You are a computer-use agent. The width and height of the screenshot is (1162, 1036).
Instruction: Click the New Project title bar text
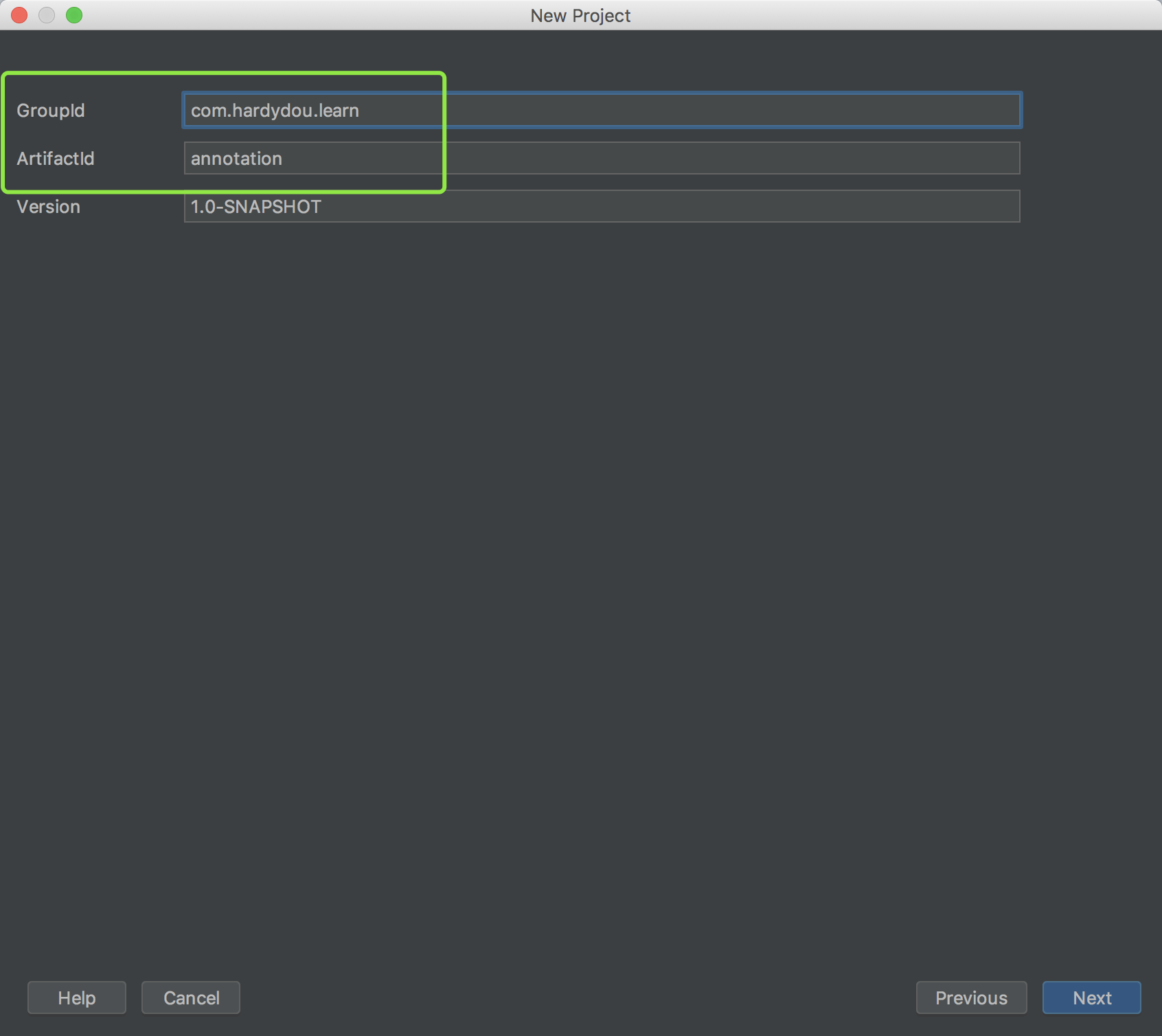pyautogui.click(x=580, y=15)
